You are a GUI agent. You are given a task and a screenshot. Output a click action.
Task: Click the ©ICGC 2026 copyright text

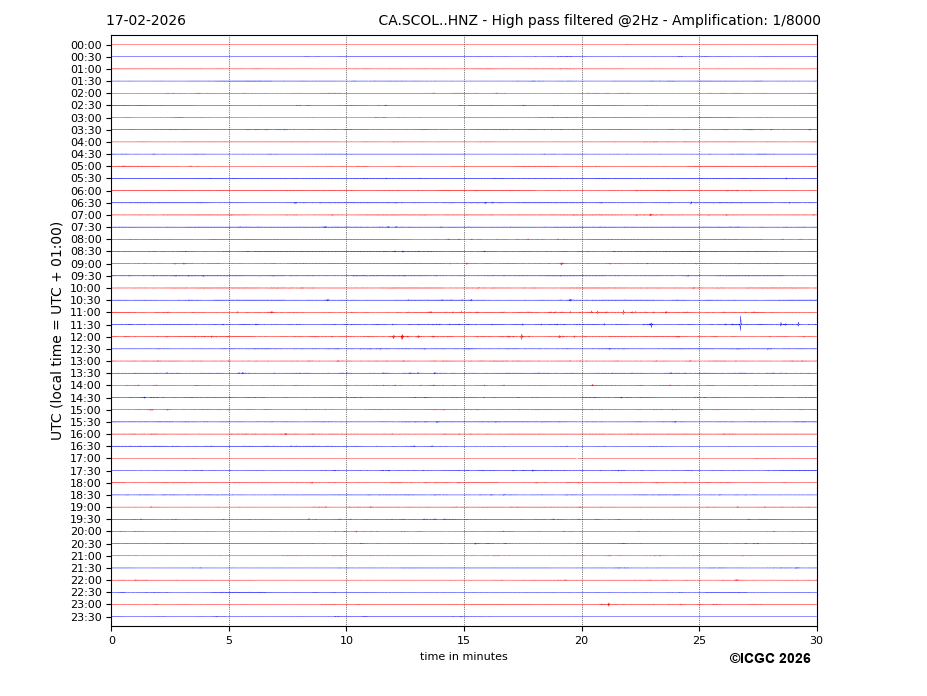(769, 659)
